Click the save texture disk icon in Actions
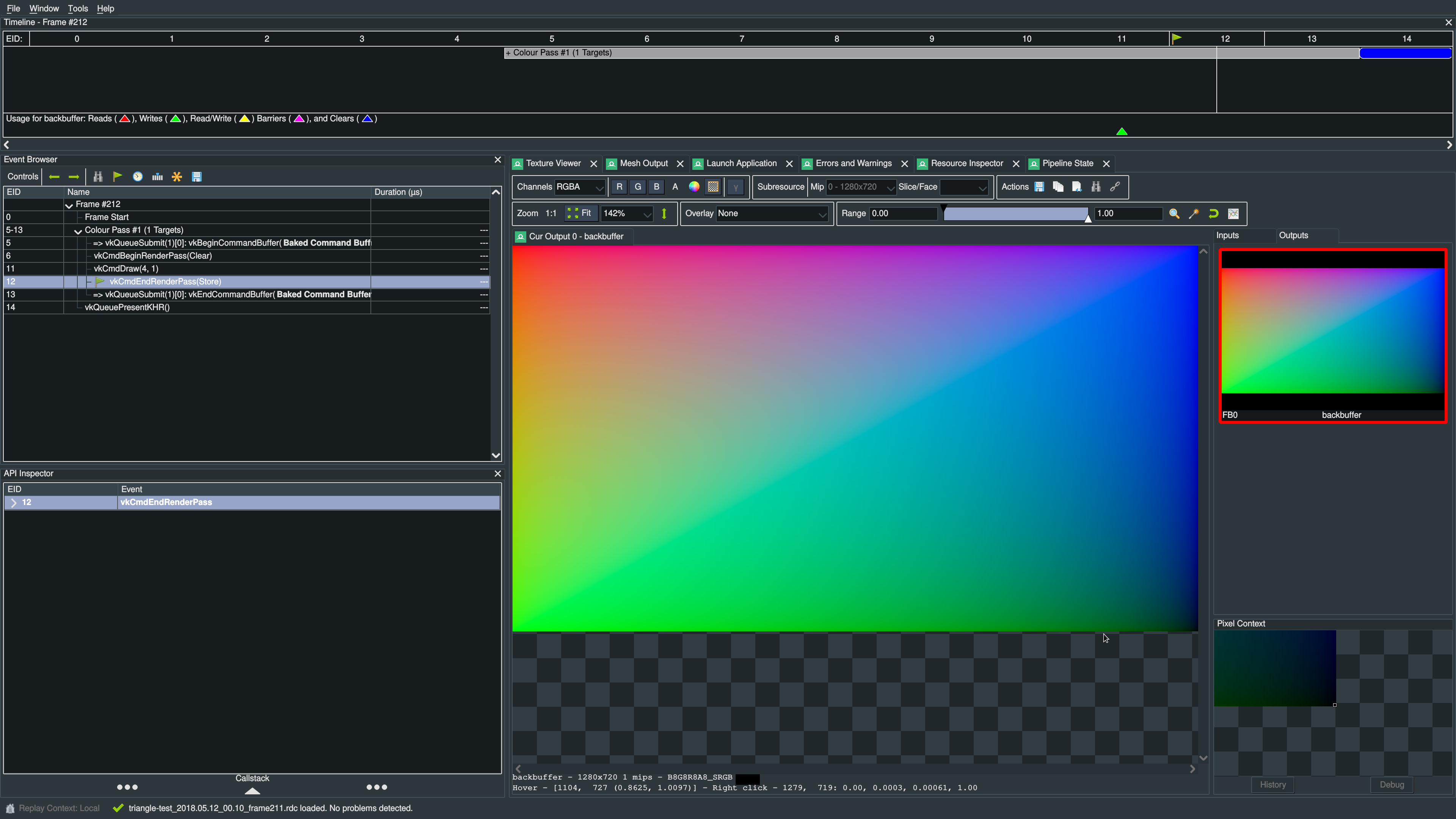Image resolution: width=1456 pixels, height=819 pixels. coord(1039,187)
